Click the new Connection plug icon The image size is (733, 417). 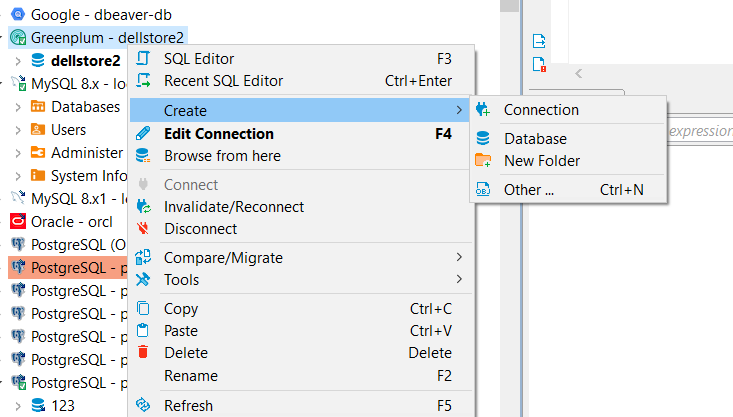tap(483, 109)
